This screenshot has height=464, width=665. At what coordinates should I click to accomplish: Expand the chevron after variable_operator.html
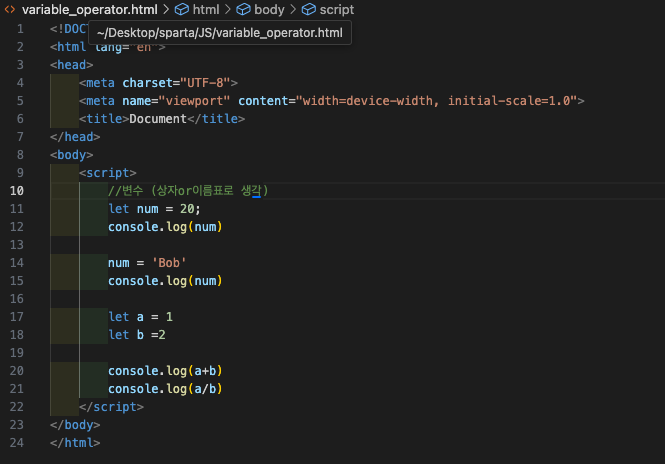pos(166,9)
